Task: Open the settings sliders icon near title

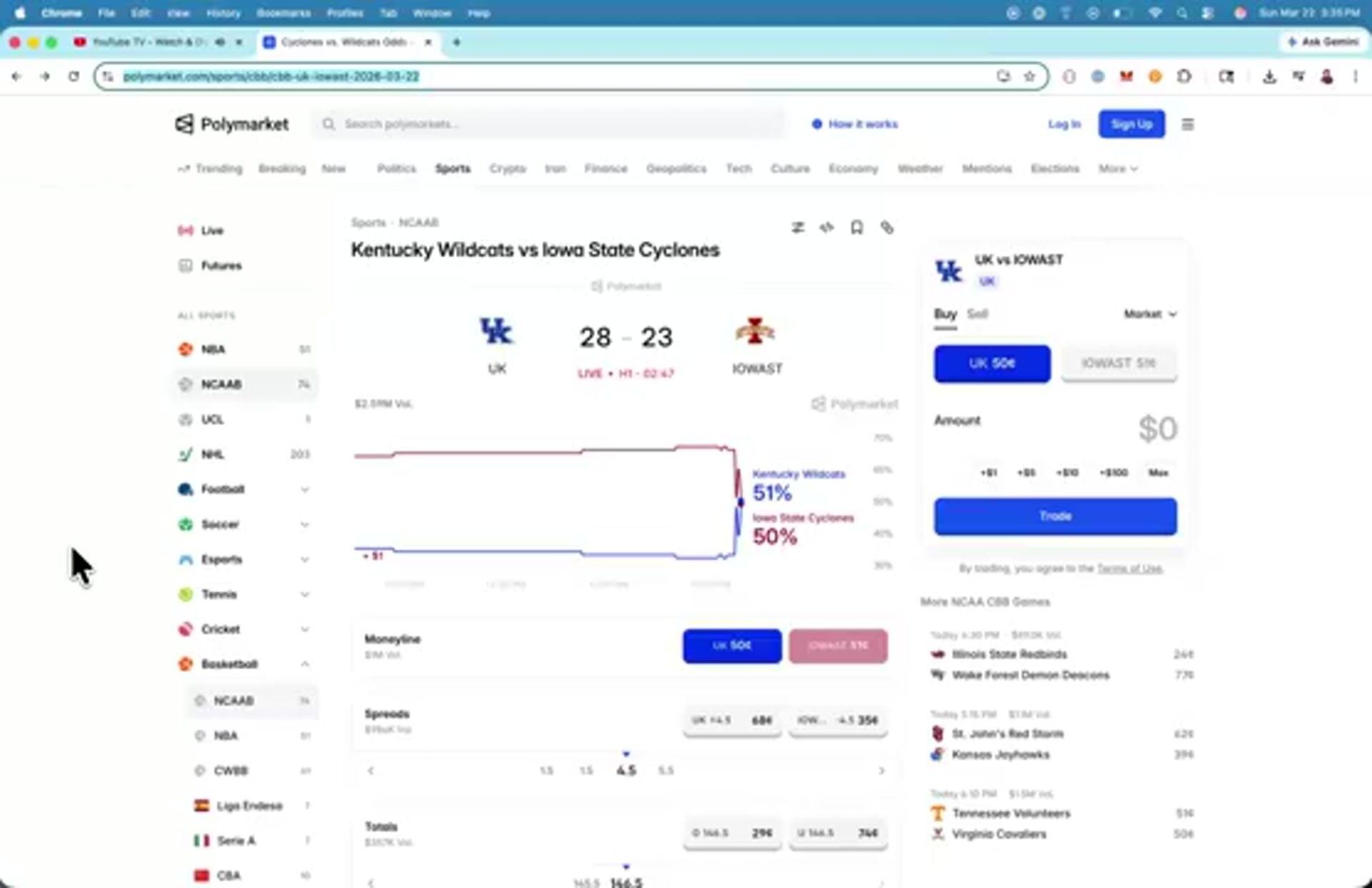Action: click(x=797, y=227)
